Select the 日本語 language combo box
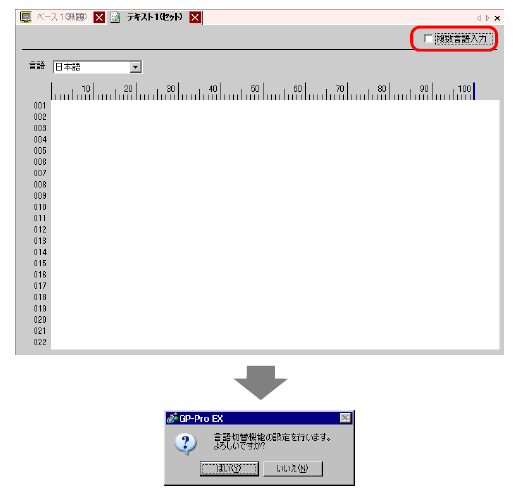 97,67
